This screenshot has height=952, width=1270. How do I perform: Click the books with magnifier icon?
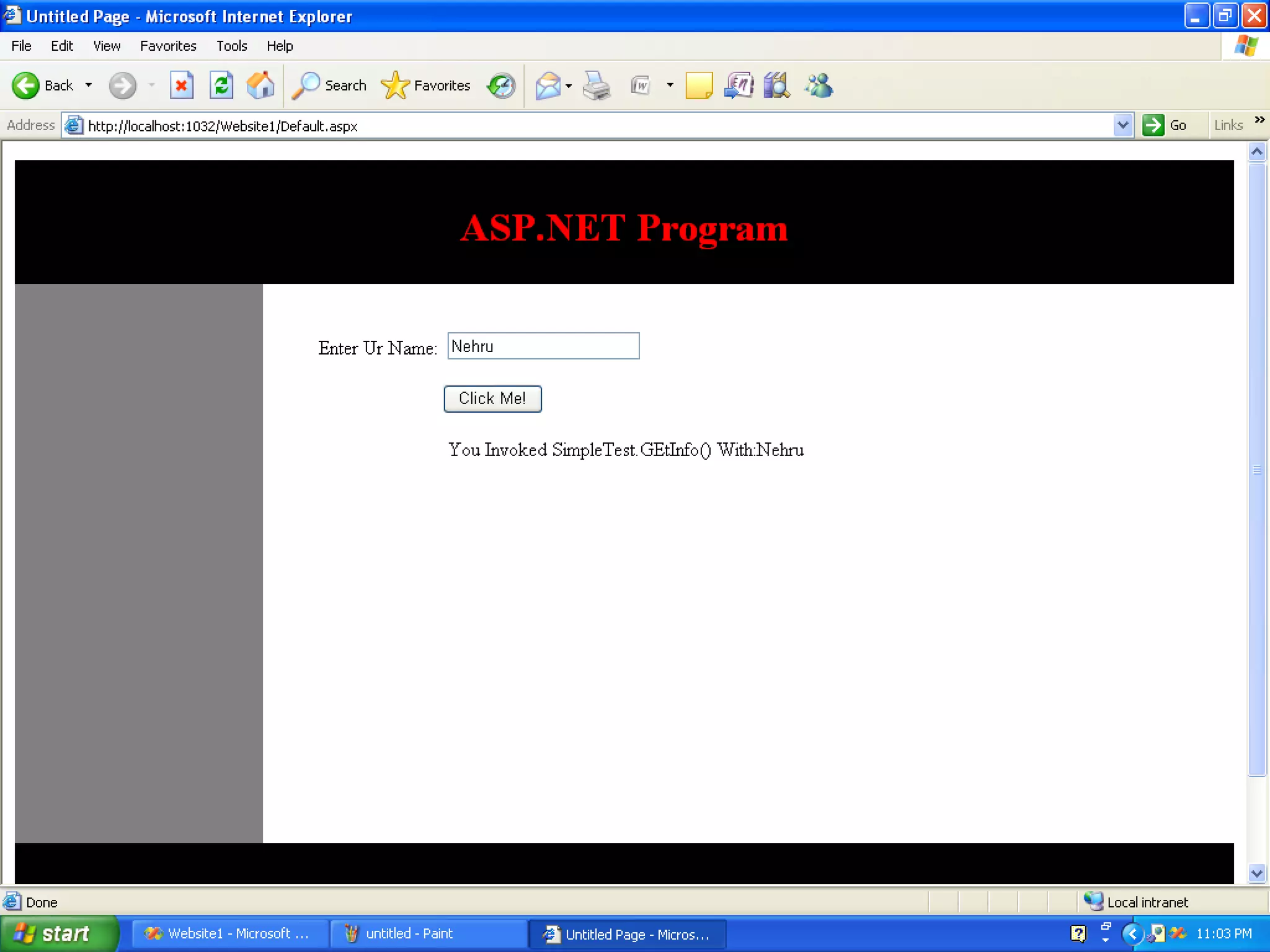click(777, 86)
